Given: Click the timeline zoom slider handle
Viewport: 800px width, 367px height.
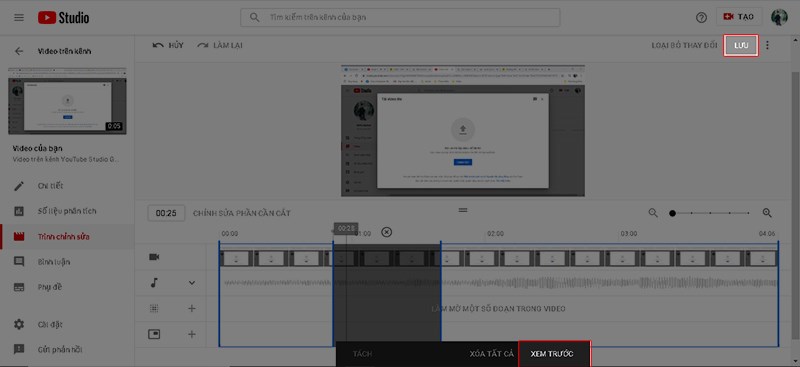Looking at the screenshot, I should pyautogui.click(x=672, y=213).
